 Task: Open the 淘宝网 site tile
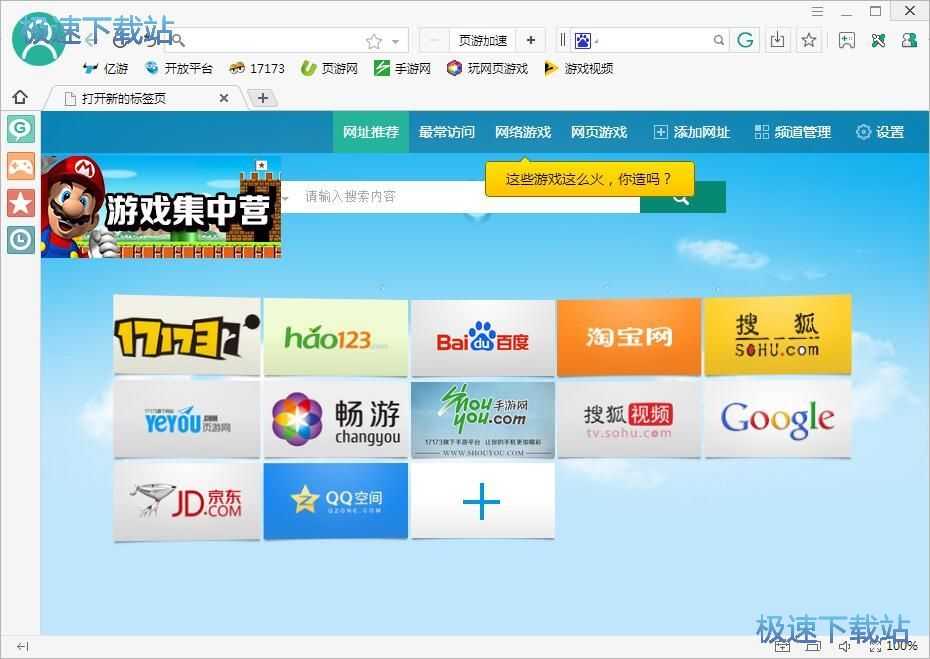[x=629, y=337]
